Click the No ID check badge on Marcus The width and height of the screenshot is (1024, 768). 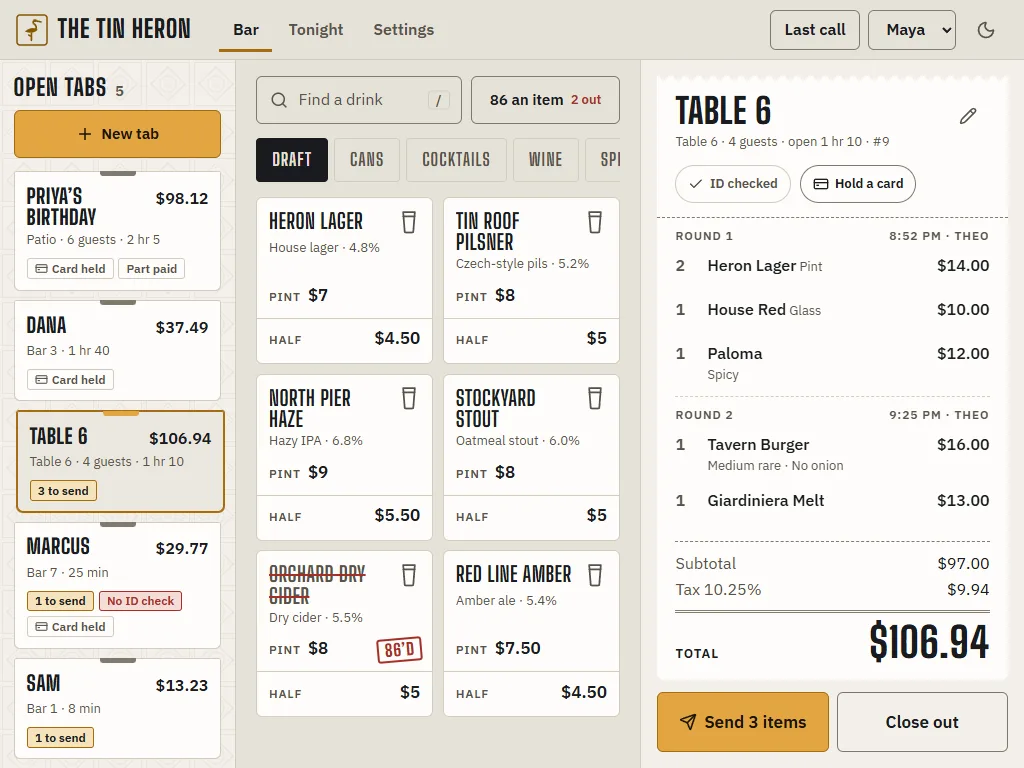(140, 601)
